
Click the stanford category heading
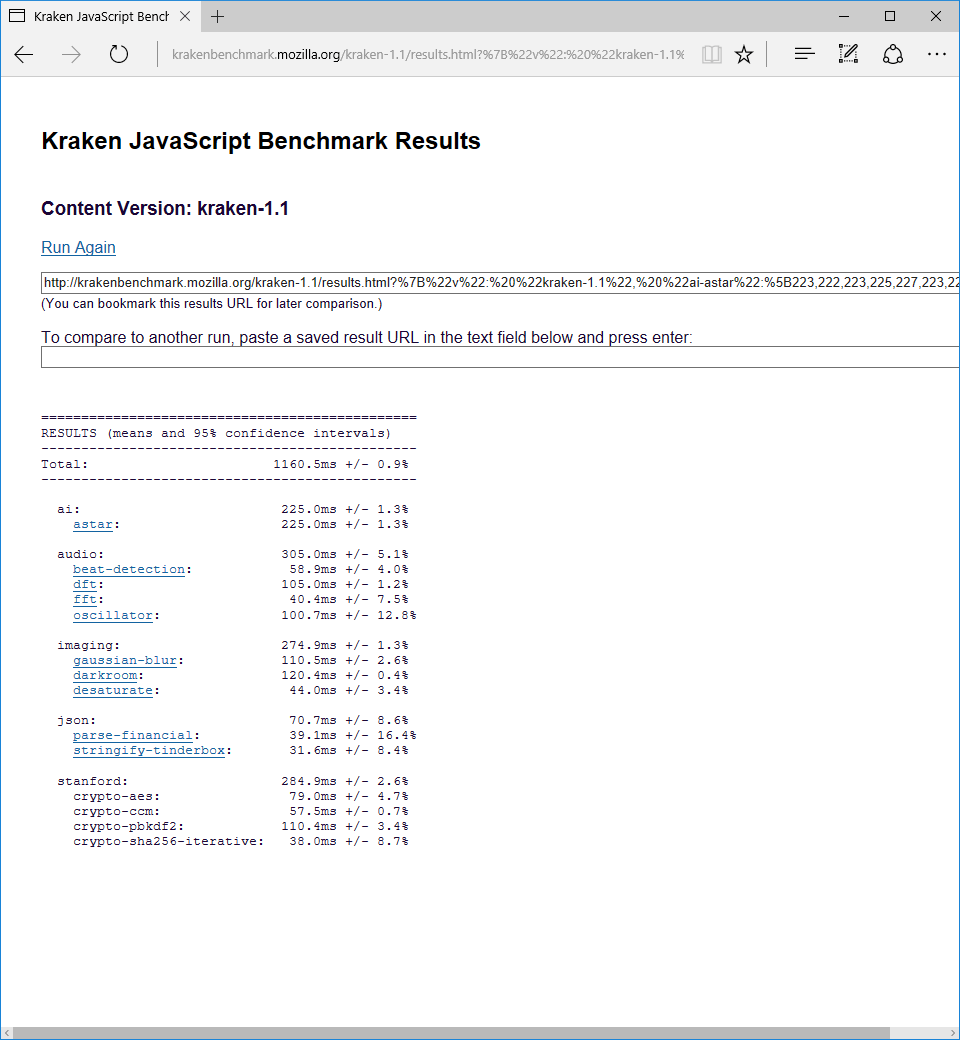coord(92,781)
